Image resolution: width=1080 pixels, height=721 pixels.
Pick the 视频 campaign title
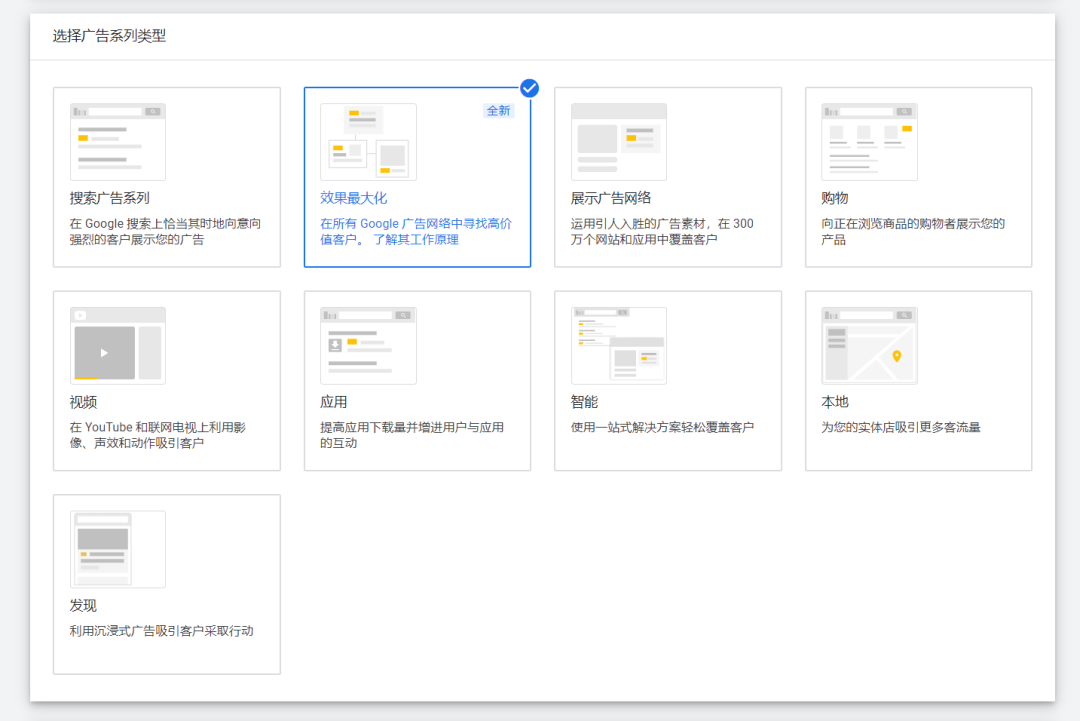[x=83, y=402]
